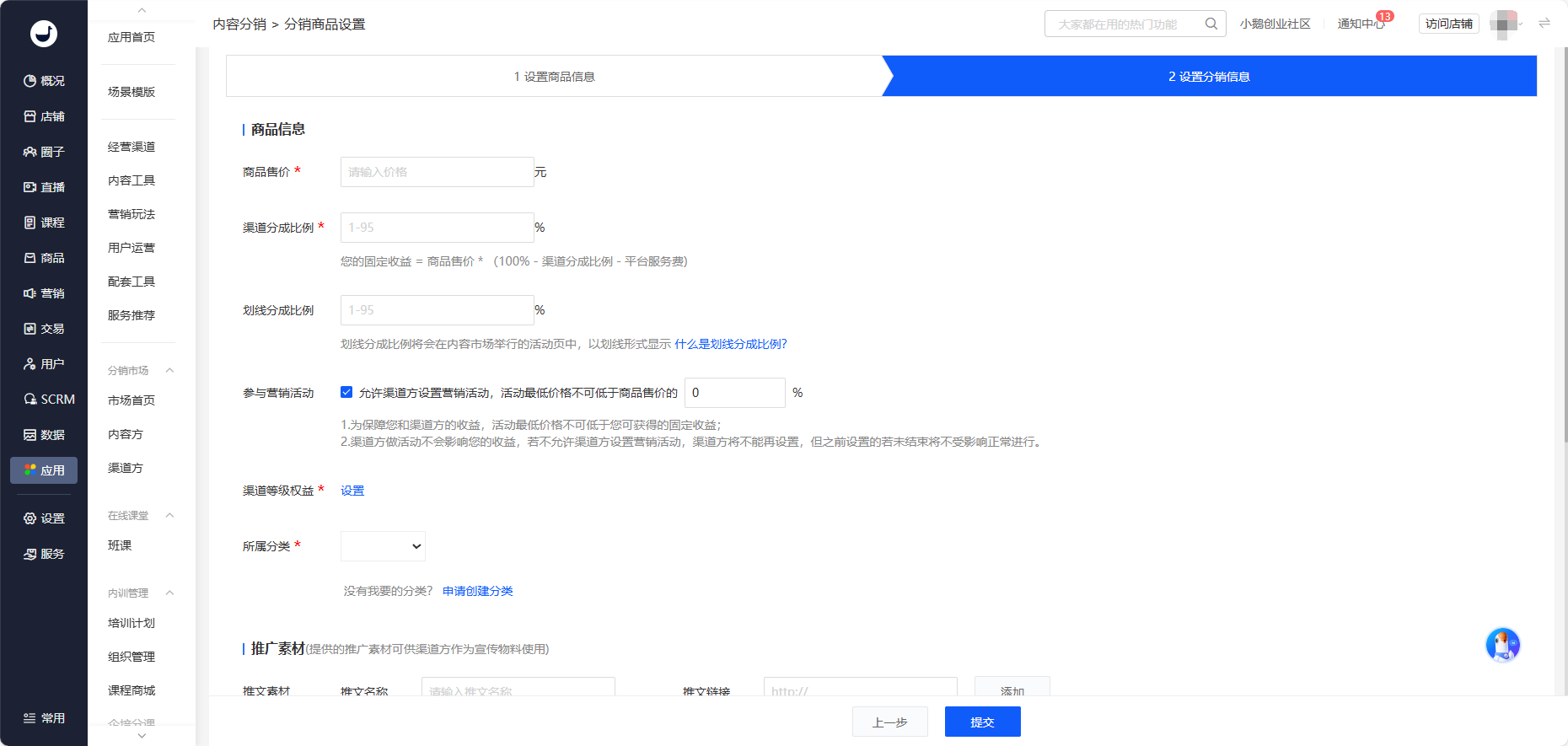The height and width of the screenshot is (746, 1568).
Task: Select 交易 in the sidebar
Action: pos(44,329)
